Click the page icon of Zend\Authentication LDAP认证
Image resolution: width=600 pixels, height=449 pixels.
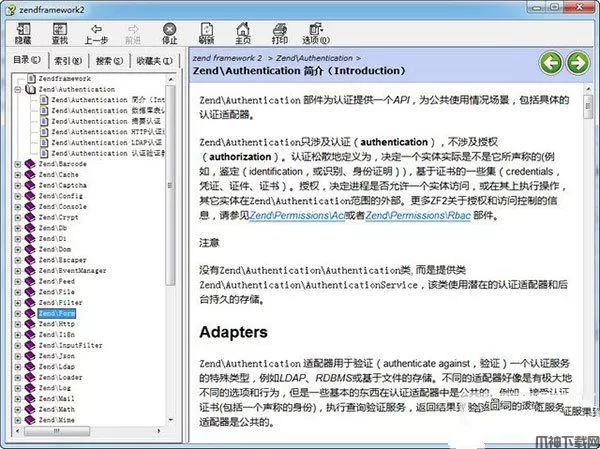(x=44, y=142)
